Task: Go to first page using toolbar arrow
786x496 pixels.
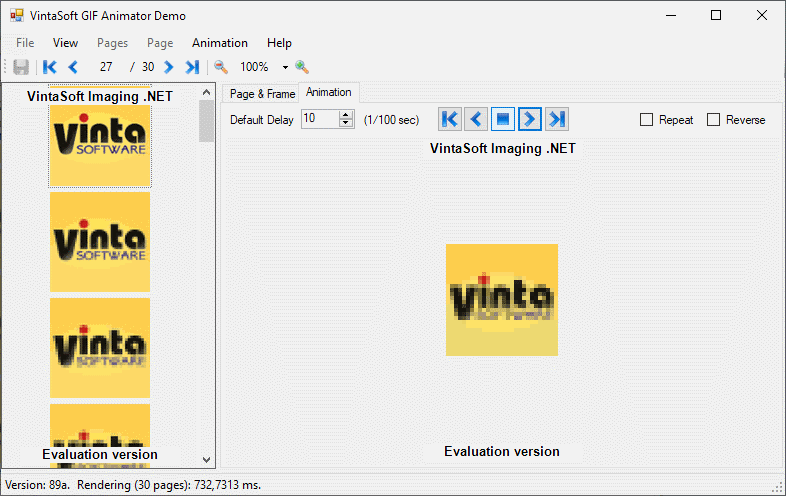Action: pos(49,67)
